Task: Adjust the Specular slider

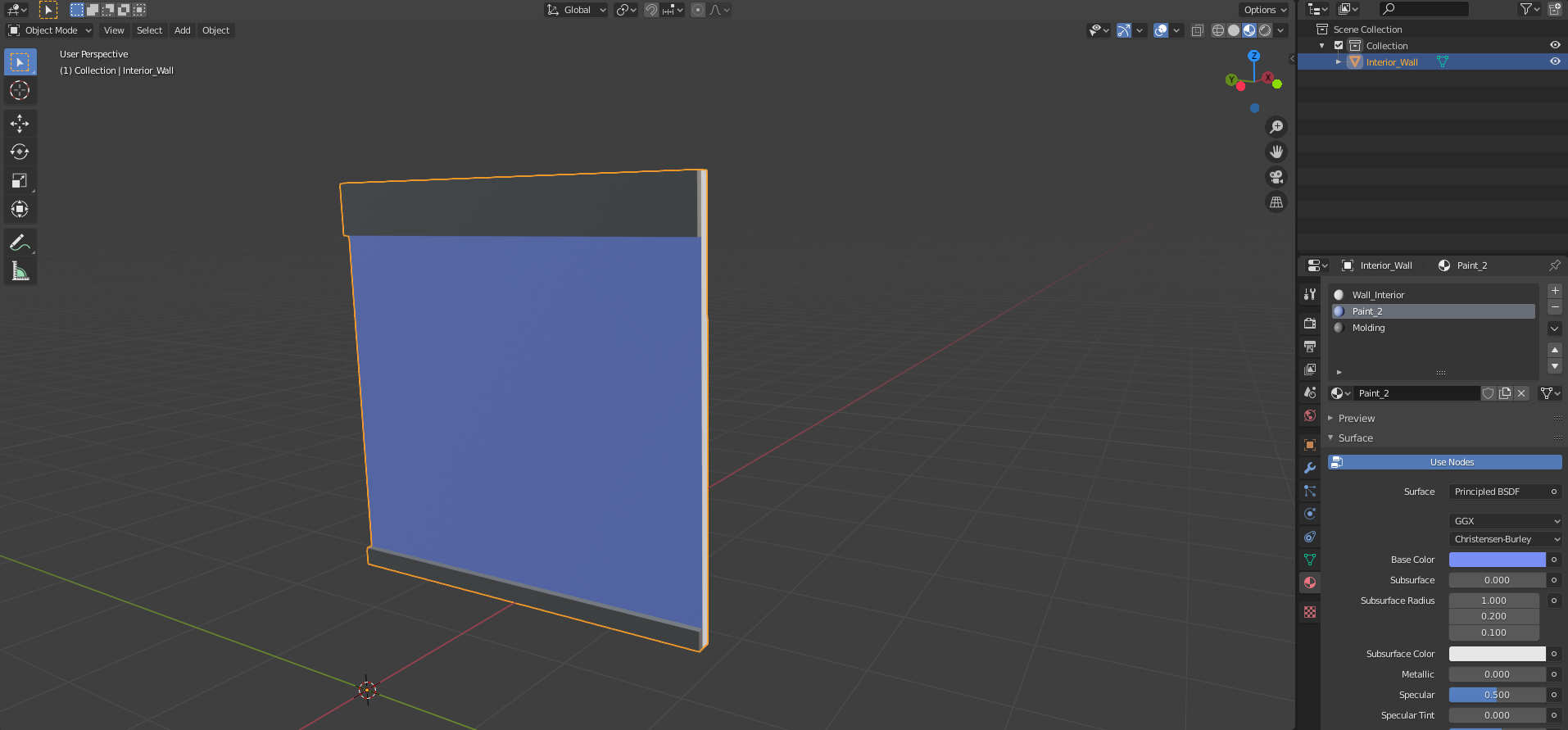Action: point(1497,695)
